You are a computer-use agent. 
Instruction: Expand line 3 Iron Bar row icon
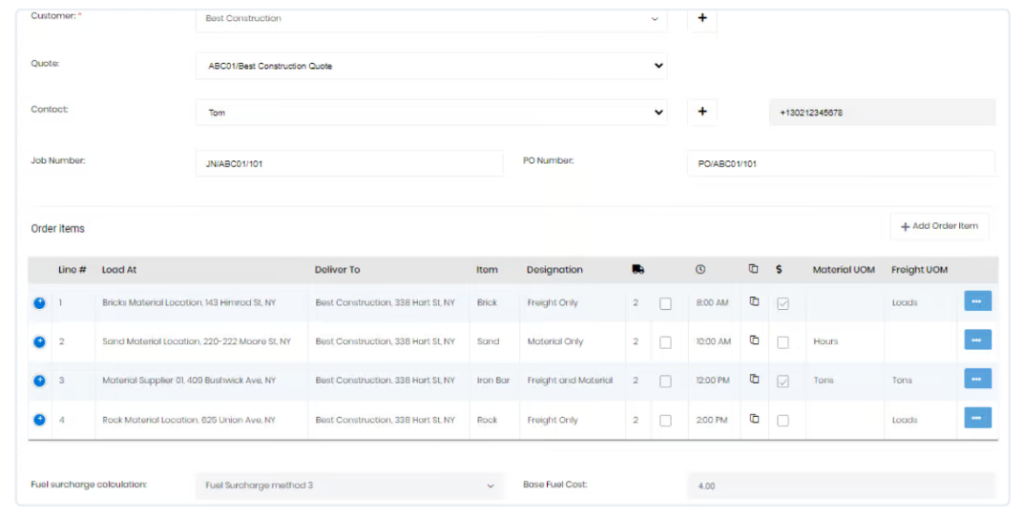pyautogui.click(x=40, y=380)
